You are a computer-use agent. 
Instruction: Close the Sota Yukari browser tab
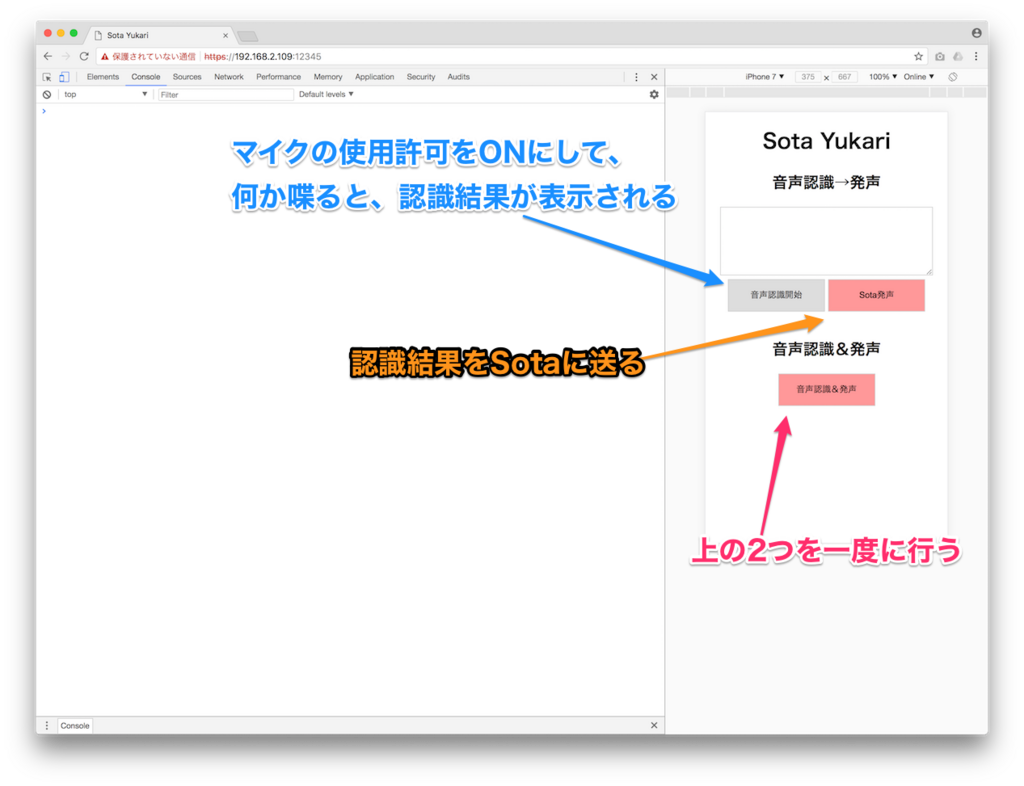tap(225, 35)
